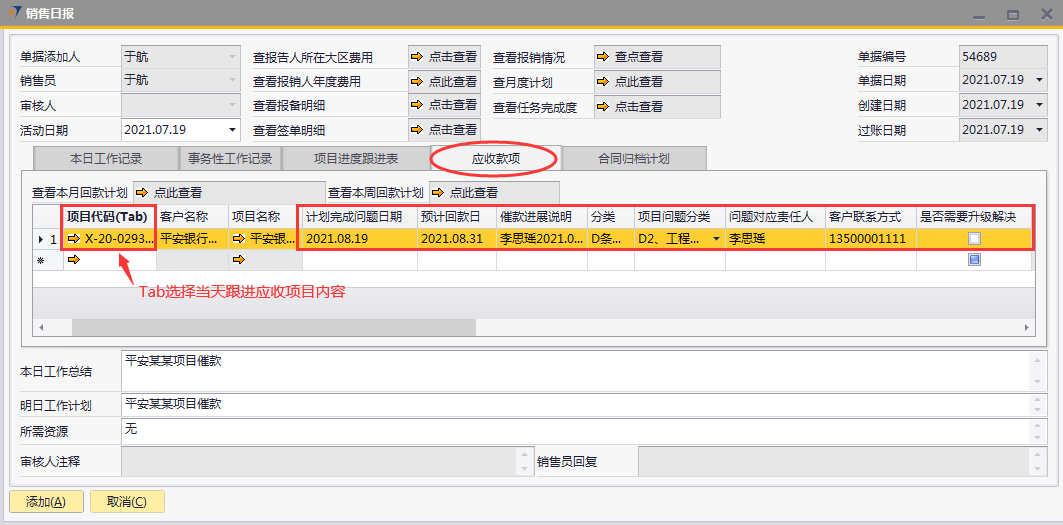Click arrow icon for 查看本月回款计划

(142, 193)
